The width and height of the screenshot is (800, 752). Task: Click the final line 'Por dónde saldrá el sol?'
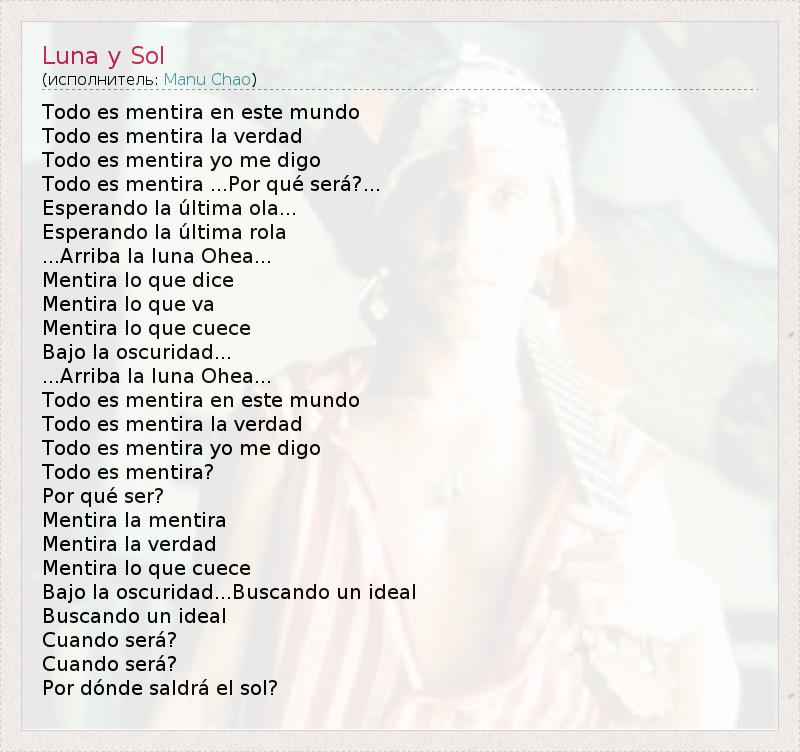tap(160, 688)
